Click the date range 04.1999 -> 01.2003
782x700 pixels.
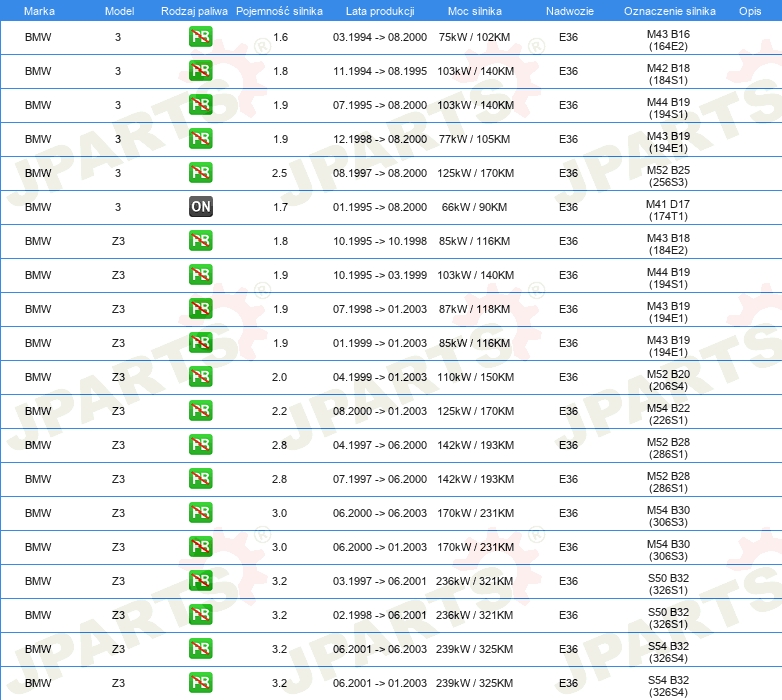pos(380,377)
